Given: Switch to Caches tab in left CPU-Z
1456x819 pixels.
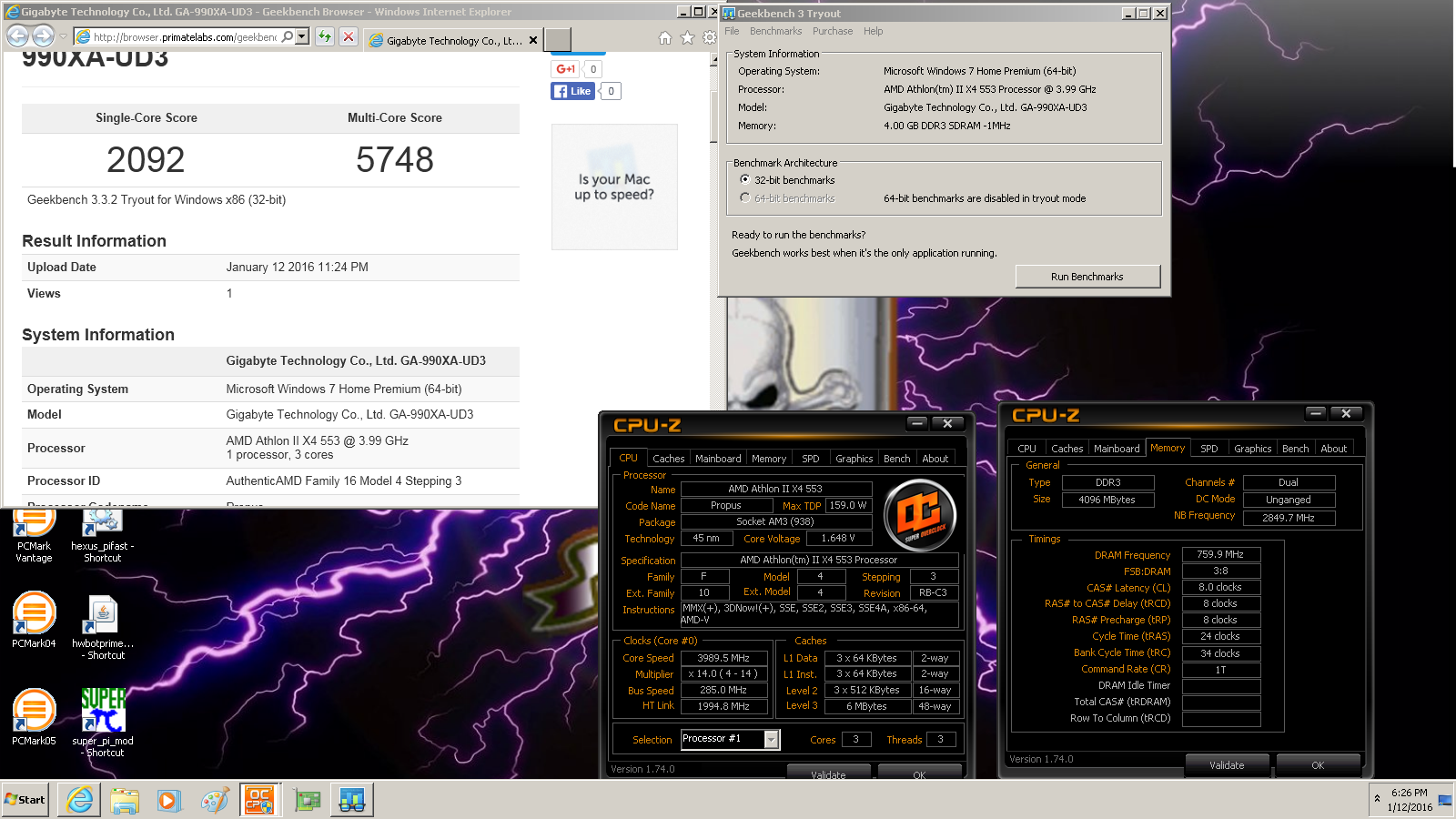Looking at the screenshot, I should pos(668,459).
